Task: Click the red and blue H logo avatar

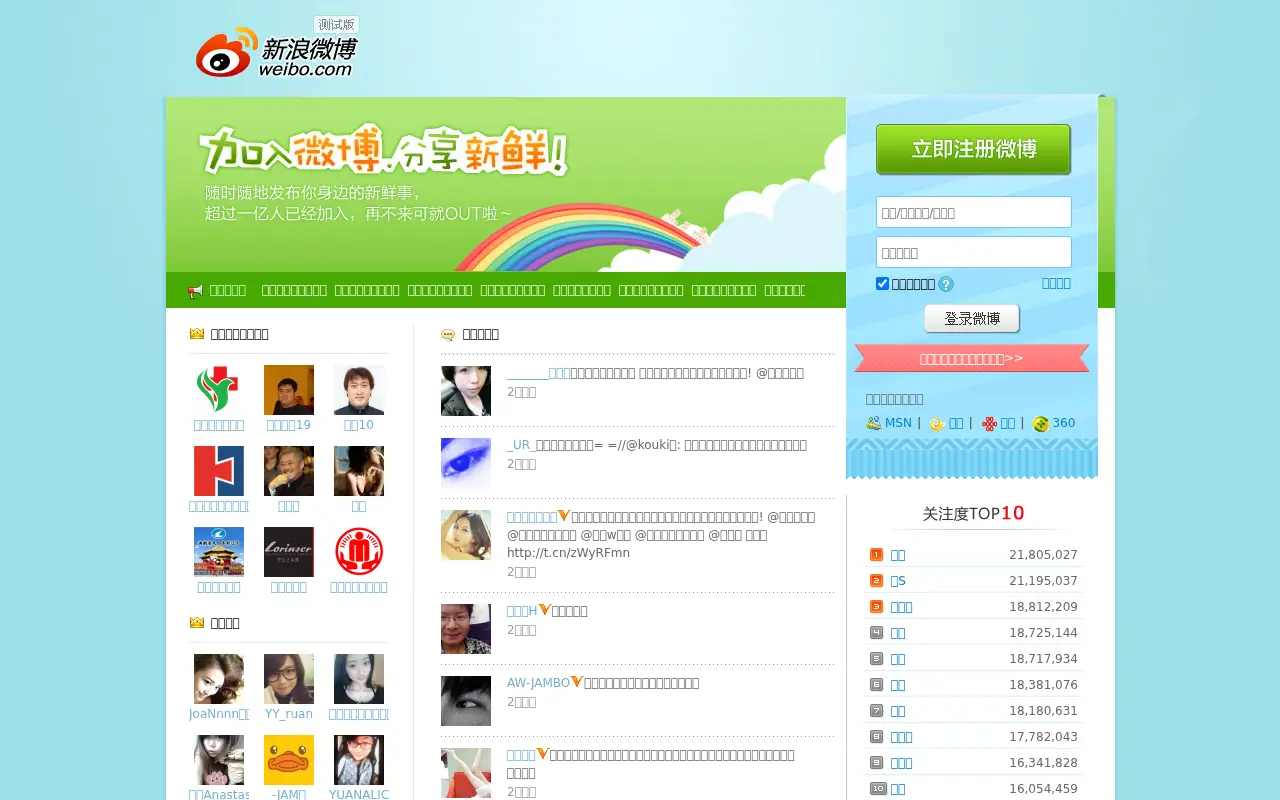Action: 219,471
